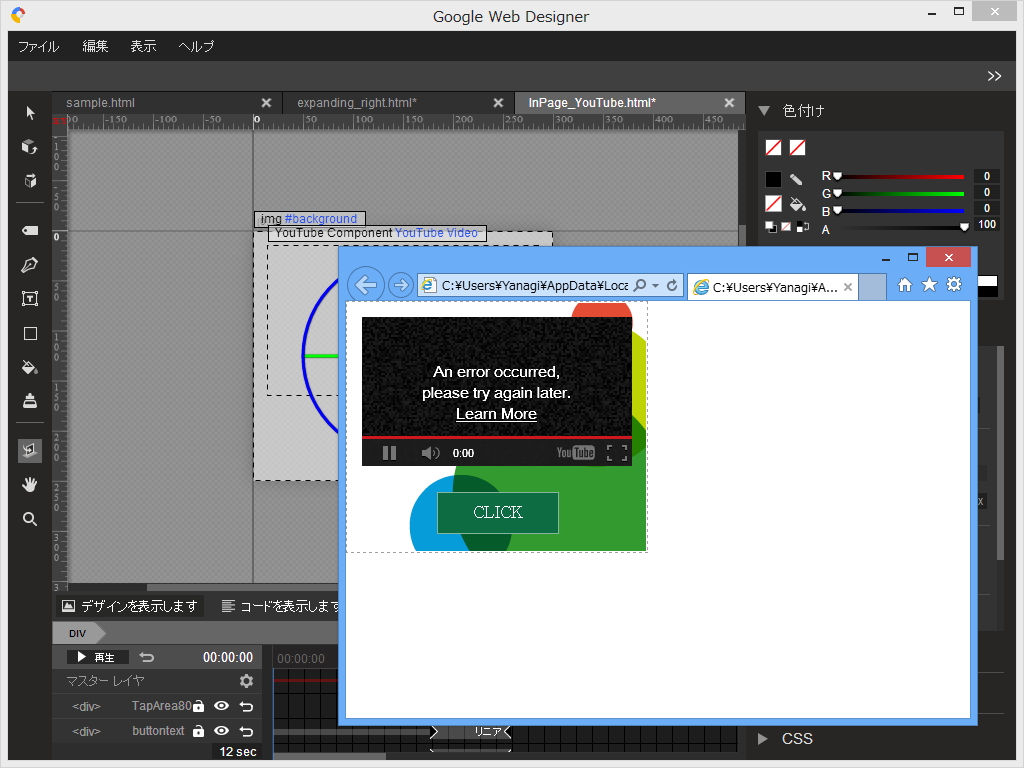
Task: Go back in the browser preview window
Action: pos(366,285)
